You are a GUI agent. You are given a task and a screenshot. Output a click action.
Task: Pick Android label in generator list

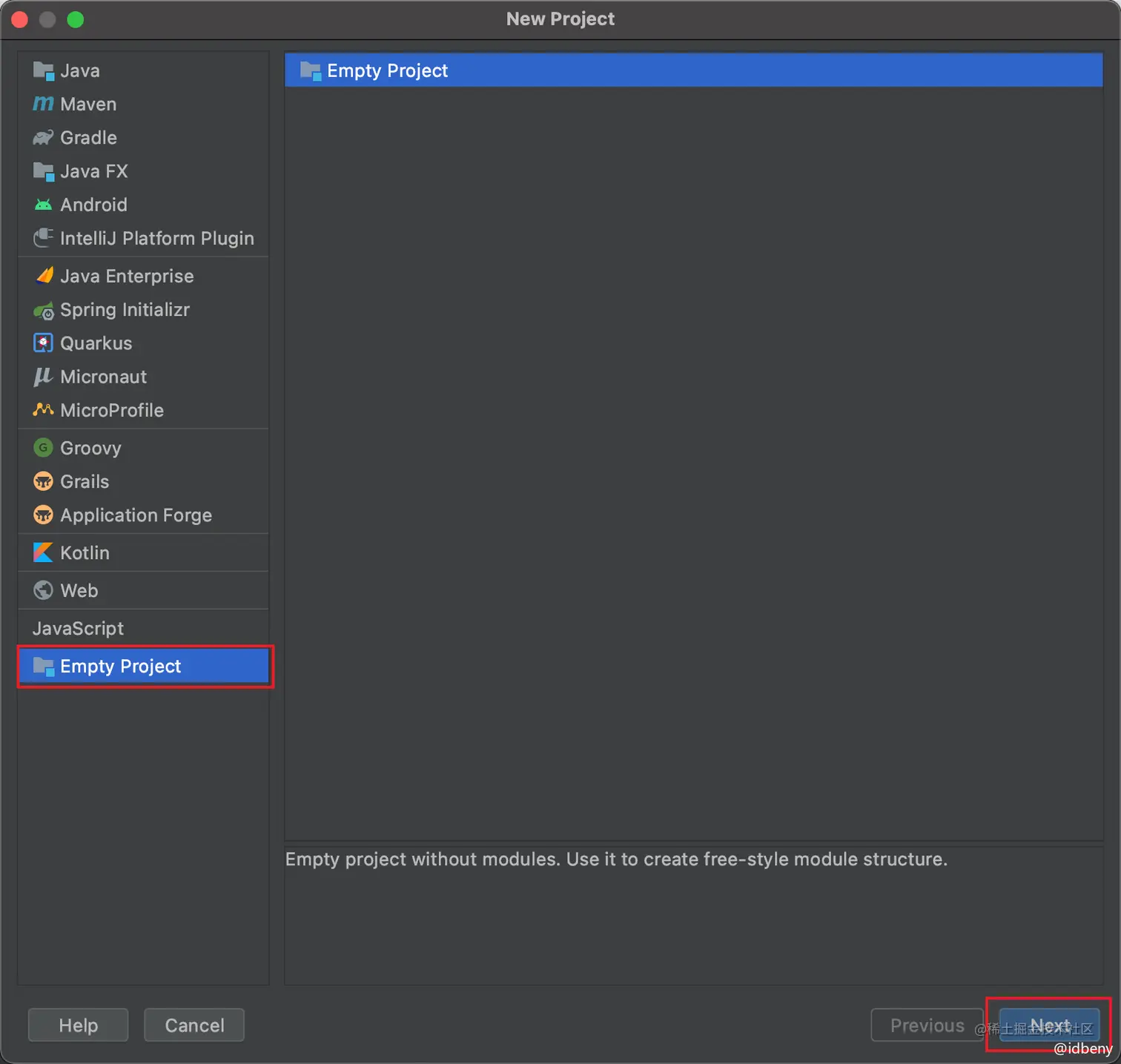93,205
